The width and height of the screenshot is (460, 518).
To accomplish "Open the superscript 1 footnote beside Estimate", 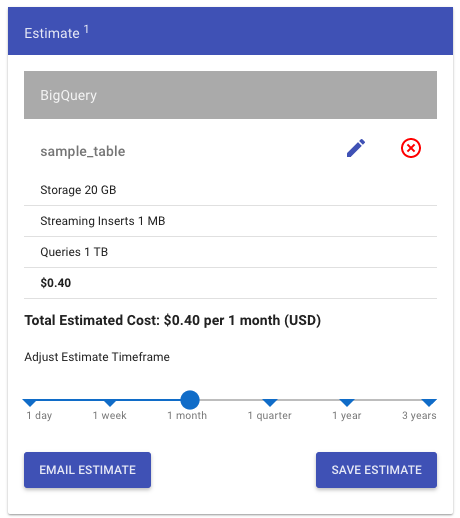I will pos(86,29).
